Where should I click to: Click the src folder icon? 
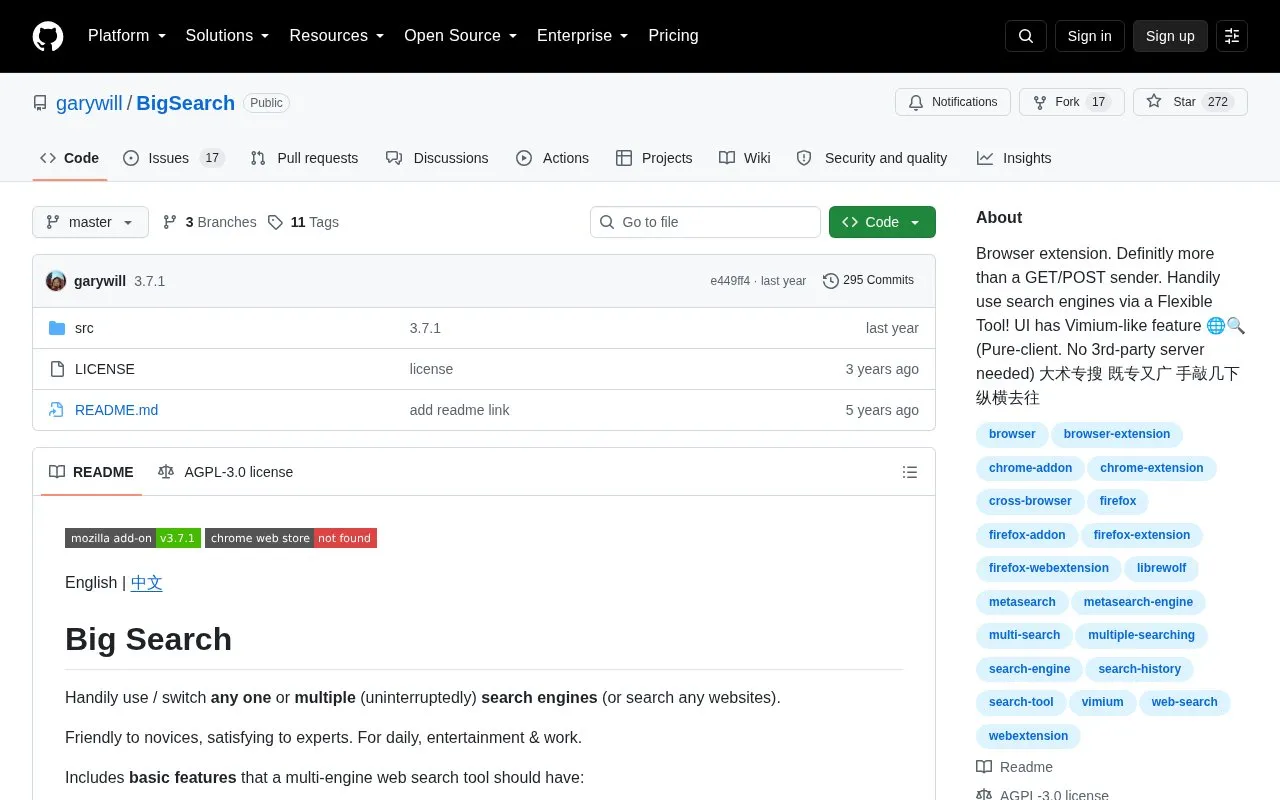point(57,328)
